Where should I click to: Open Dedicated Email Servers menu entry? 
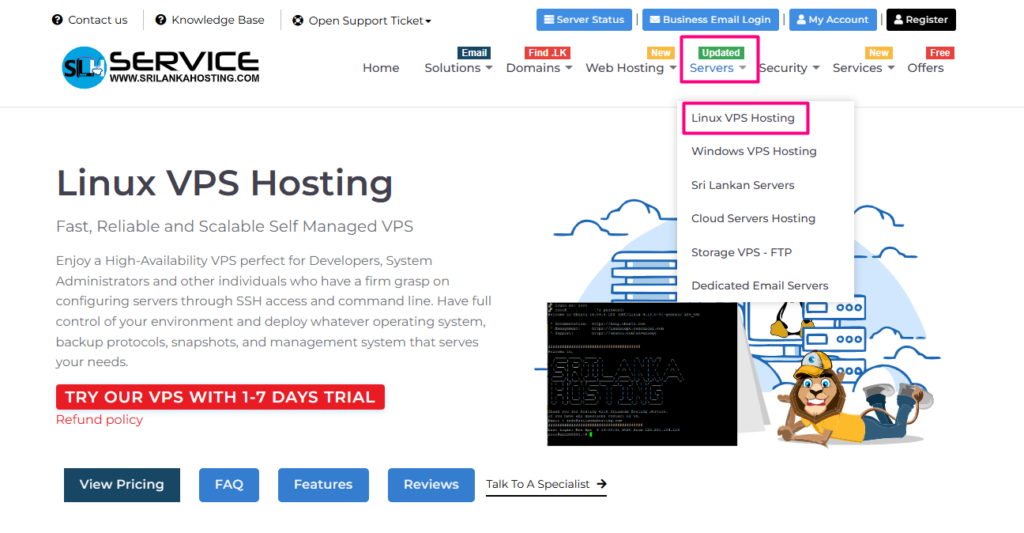(x=760, y=285)
